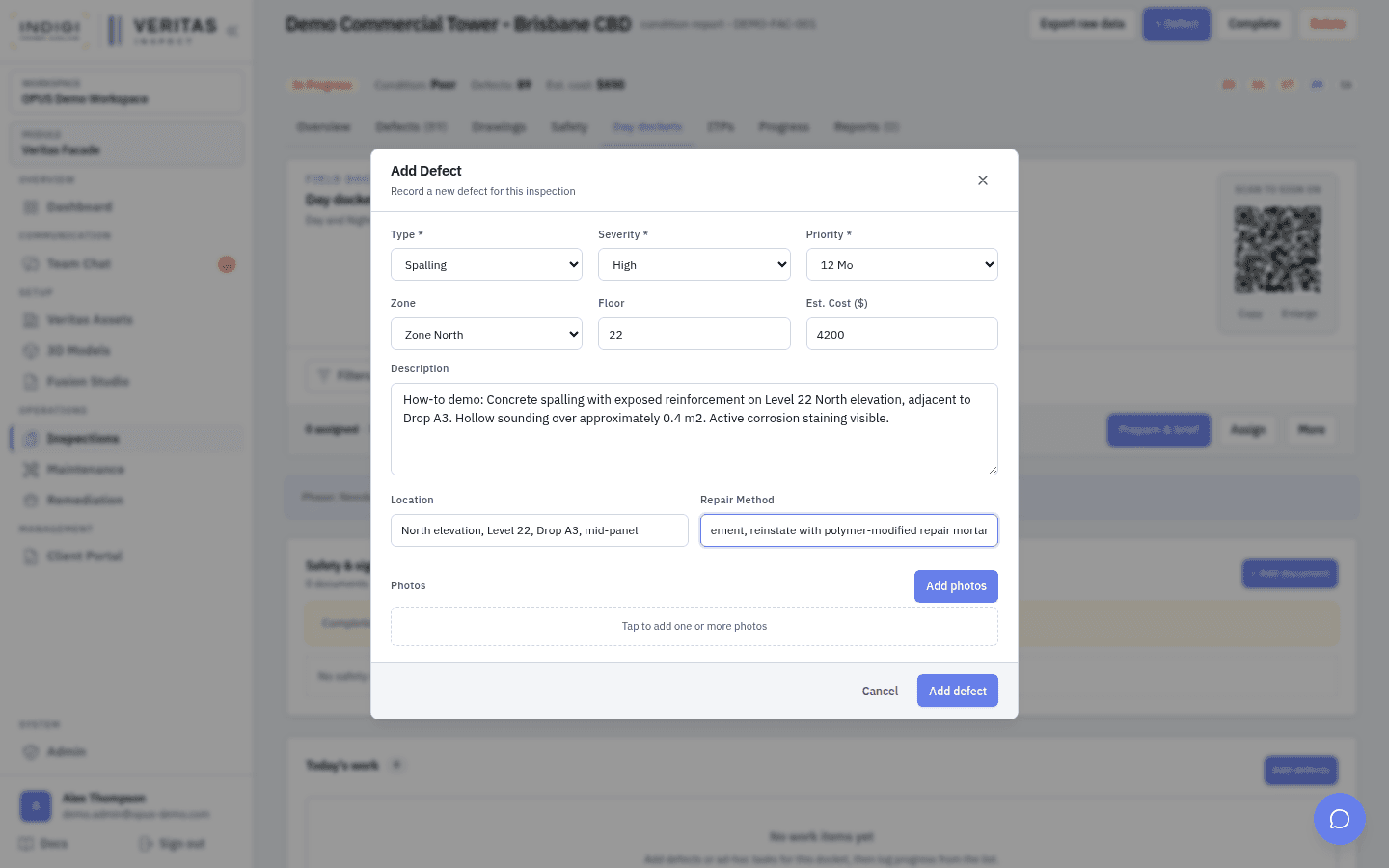The height and width of the screenshot is (868, 1389).
Task: Collapse the sidebar with header arrow icon
Action: pos(232,31)
